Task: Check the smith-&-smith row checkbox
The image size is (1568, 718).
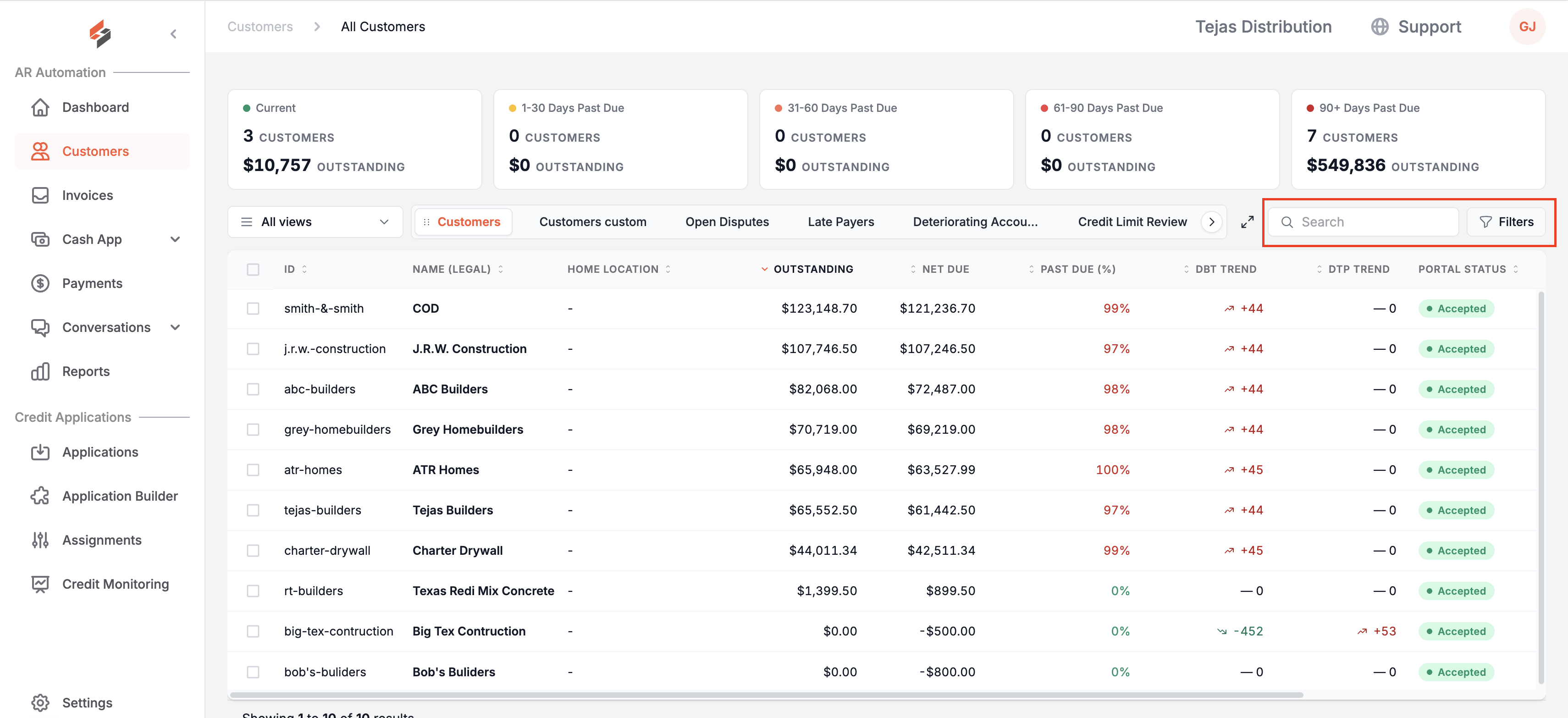Action: click(x=253, y=309)
